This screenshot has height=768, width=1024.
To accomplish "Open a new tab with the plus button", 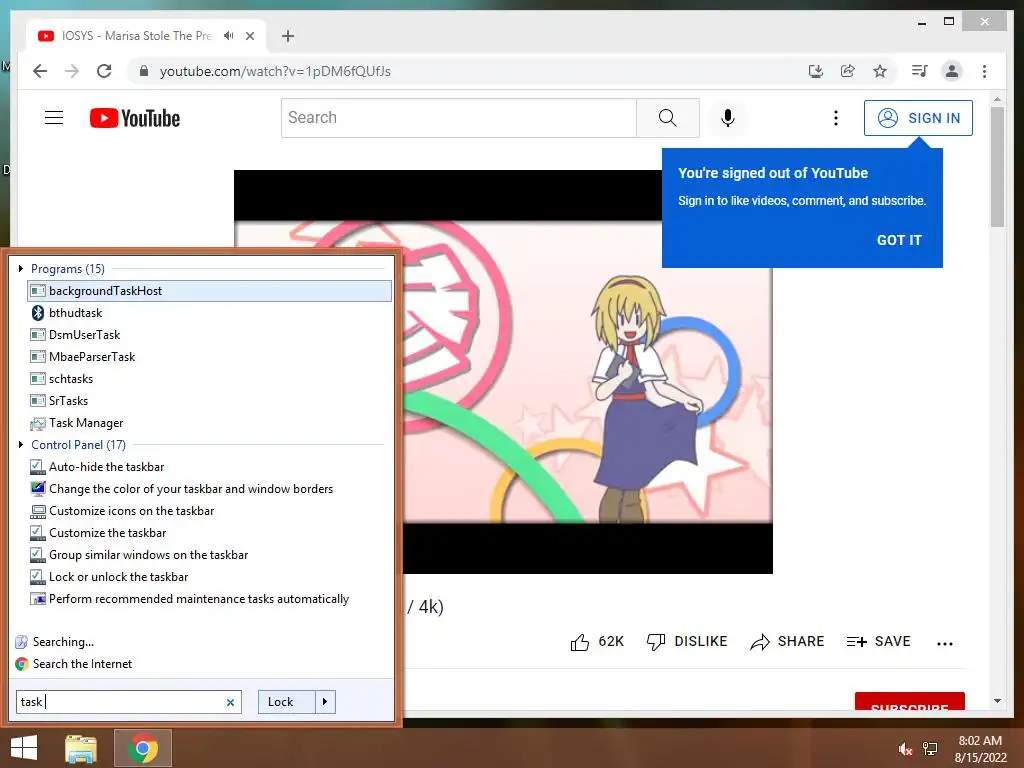I will [288, 36].
